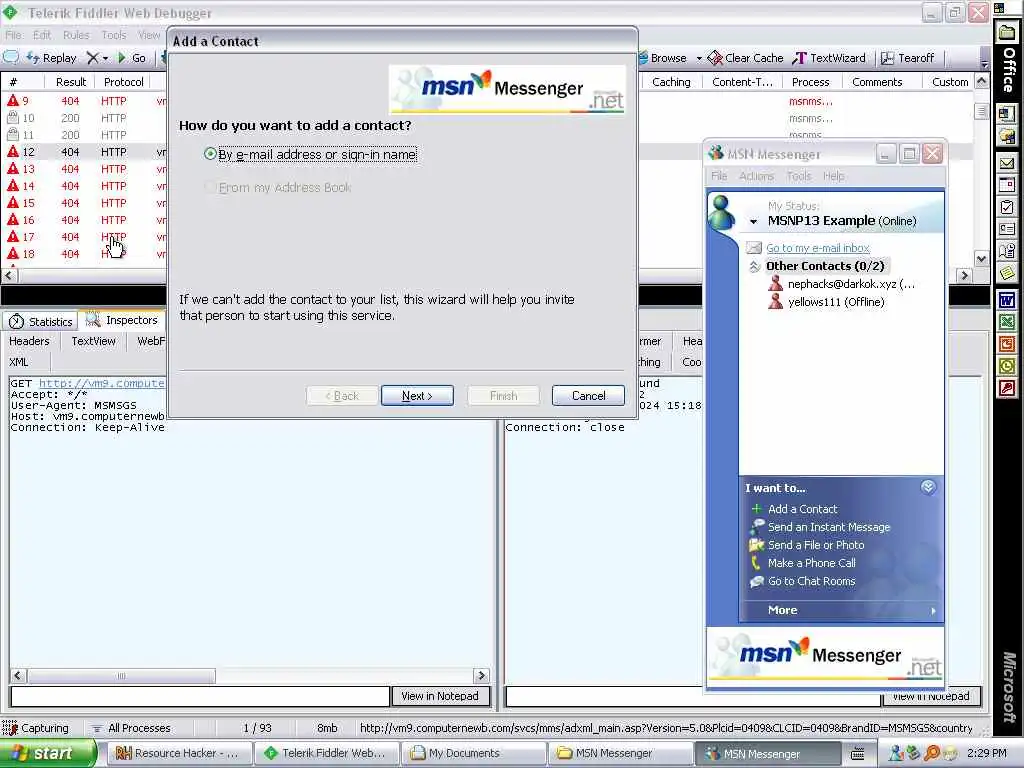Click Tearoff in Fiddler toolbar
This screenshot has height=768, width=1024.
pyautogui.click(x=908, y=58)
